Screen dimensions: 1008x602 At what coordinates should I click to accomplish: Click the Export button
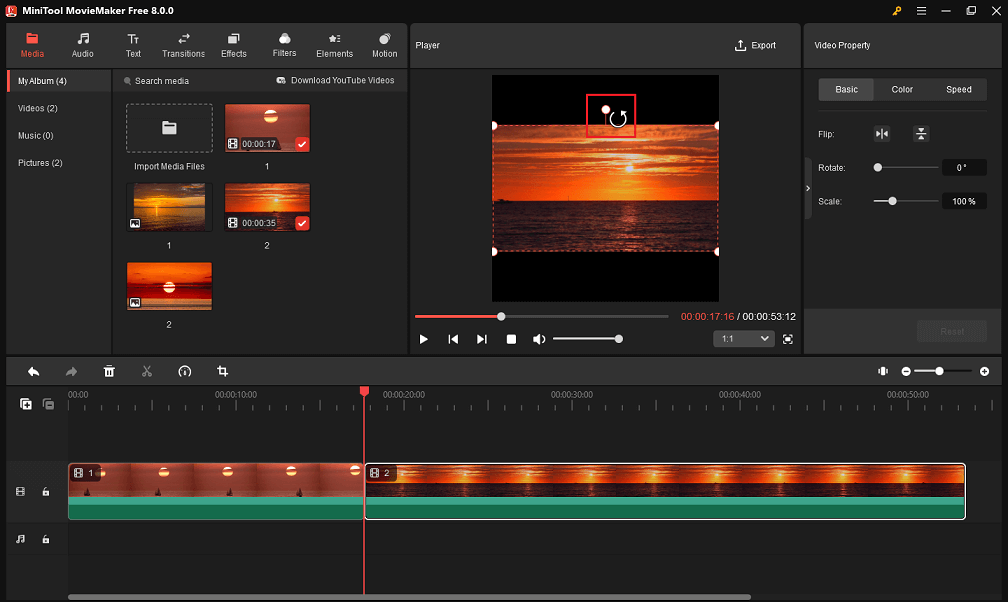[755, 46]
